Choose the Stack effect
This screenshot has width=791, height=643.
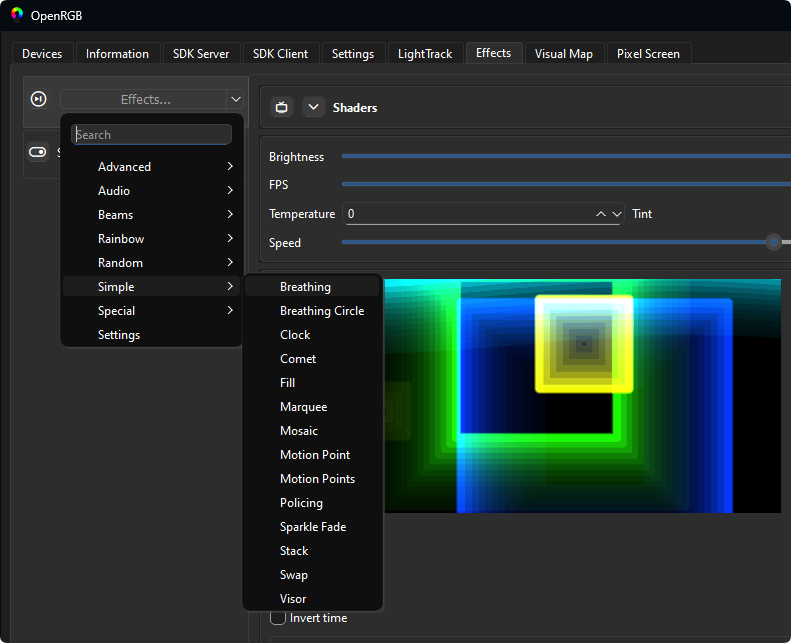(312, 551)
